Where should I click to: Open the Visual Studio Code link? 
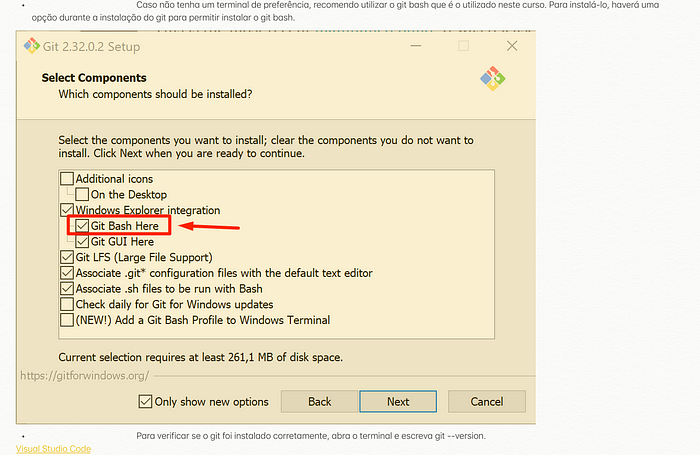point(54,449)
